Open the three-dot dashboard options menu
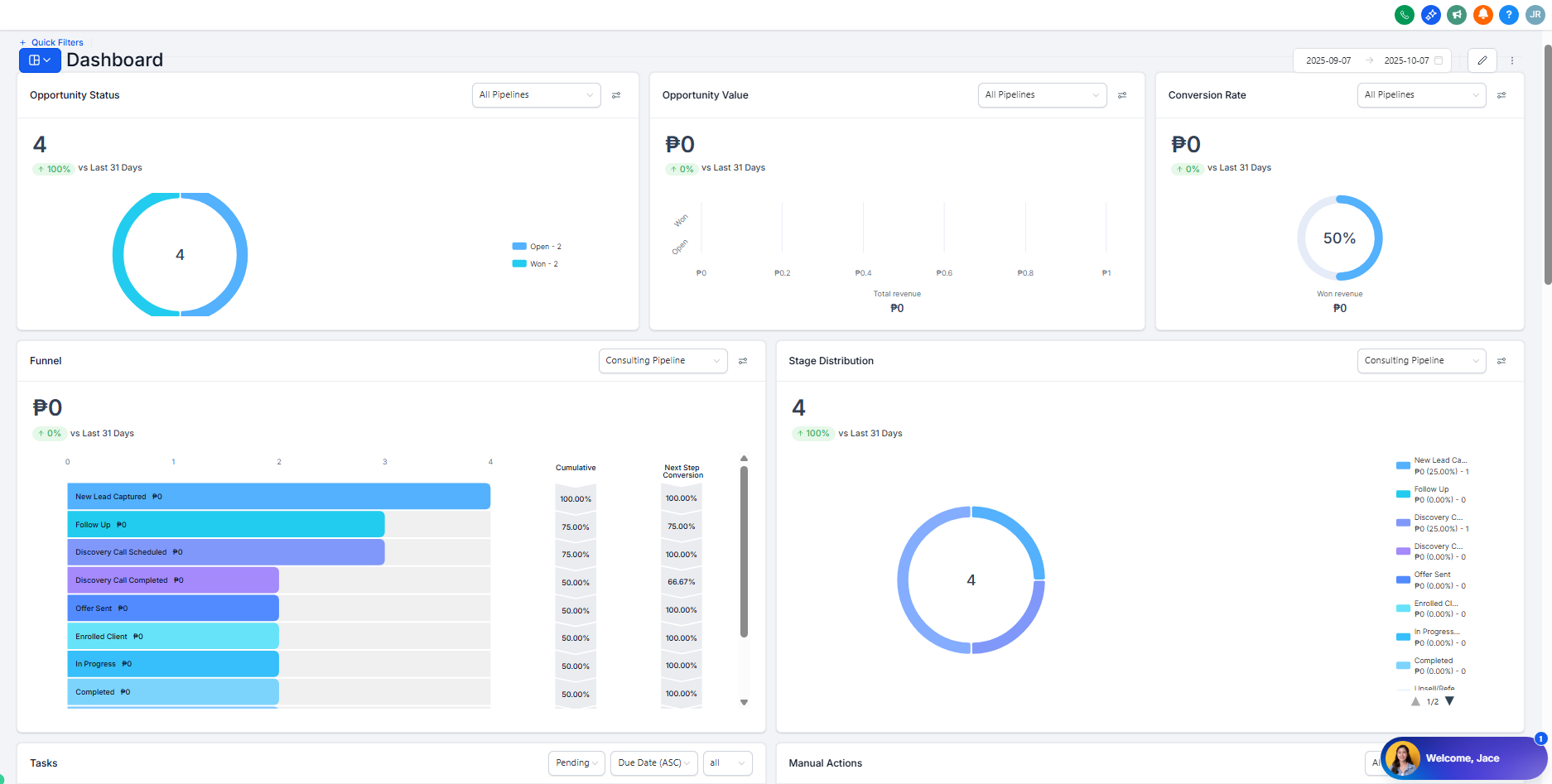This screenshot has height=784, width=1552. (x=1512, y=60)
